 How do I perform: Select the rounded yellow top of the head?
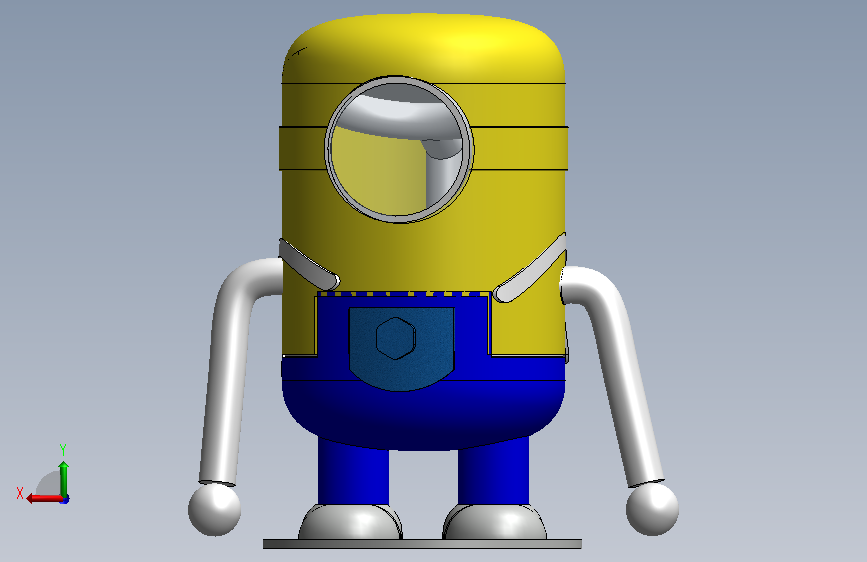click(x=424, y=47)
